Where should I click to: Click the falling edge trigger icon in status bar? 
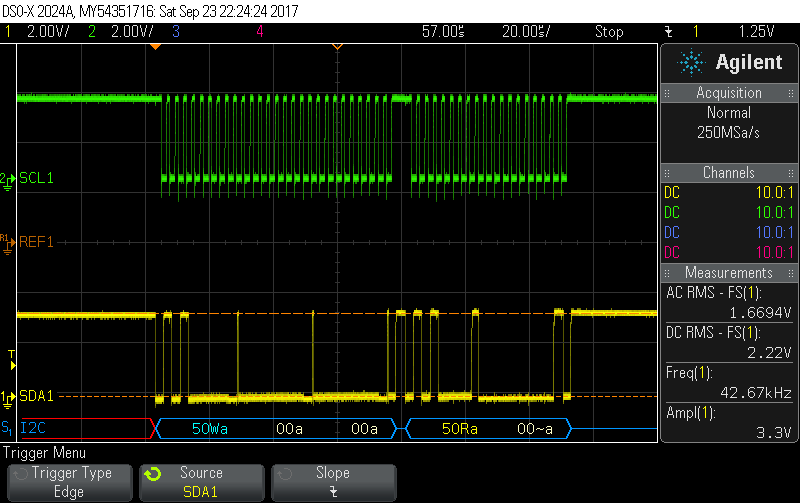click(x=668, y=32)
